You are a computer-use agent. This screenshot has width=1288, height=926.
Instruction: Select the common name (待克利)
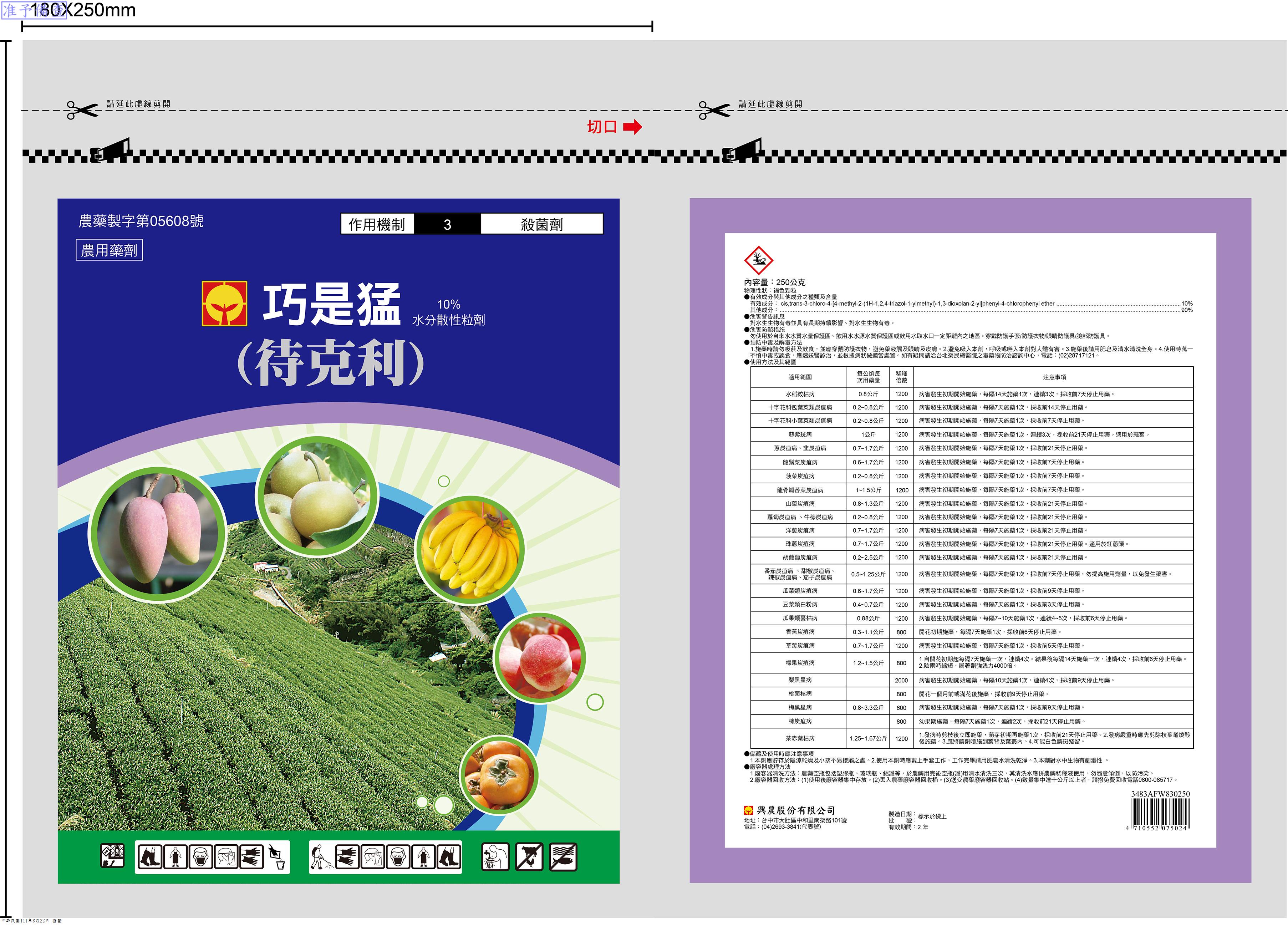[330, 362]
